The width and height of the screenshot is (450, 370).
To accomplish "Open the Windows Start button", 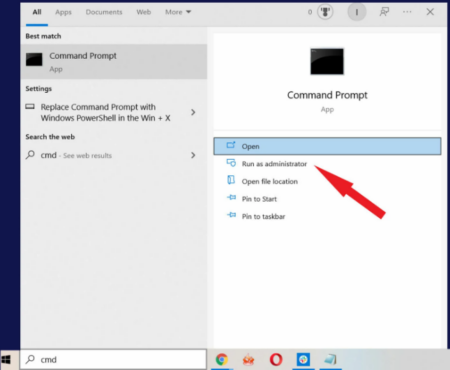I will (x=6, y=360).
